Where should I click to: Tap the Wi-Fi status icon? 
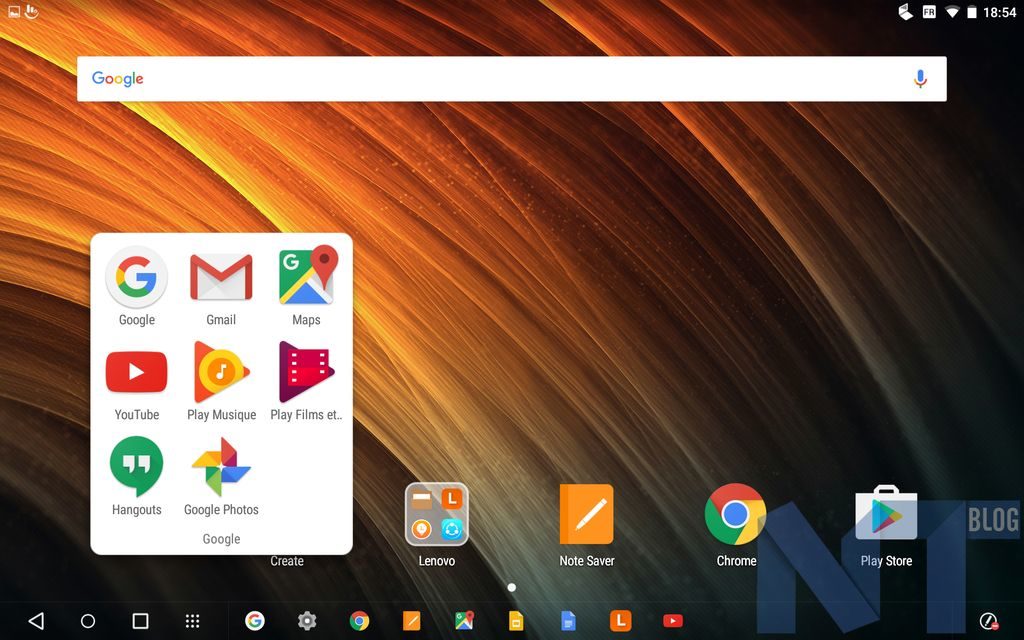pyautogui.click(x=952, y=12)
